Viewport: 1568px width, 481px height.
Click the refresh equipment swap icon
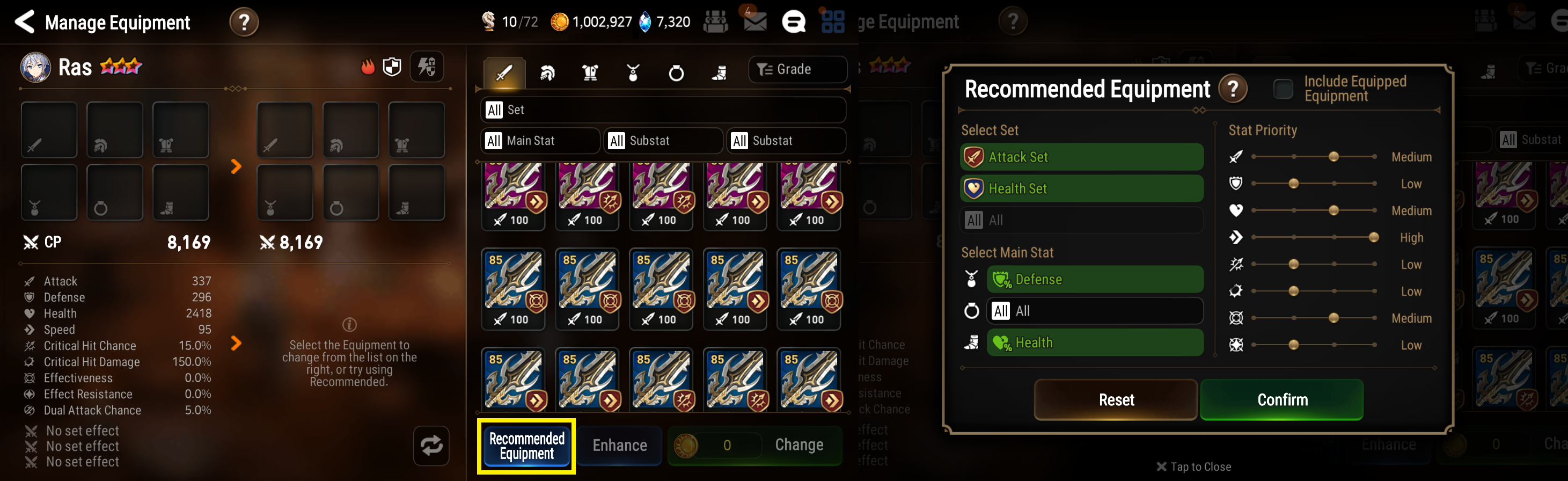(431, 446)
